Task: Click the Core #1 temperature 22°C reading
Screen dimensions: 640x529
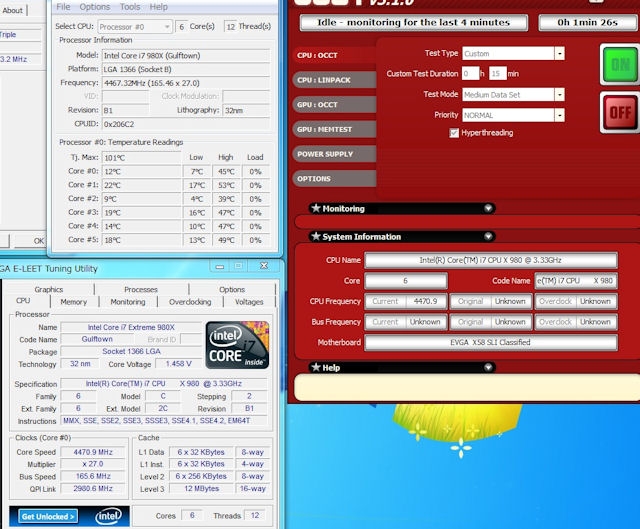Action: pyautogui.click(x=141, y=185)
